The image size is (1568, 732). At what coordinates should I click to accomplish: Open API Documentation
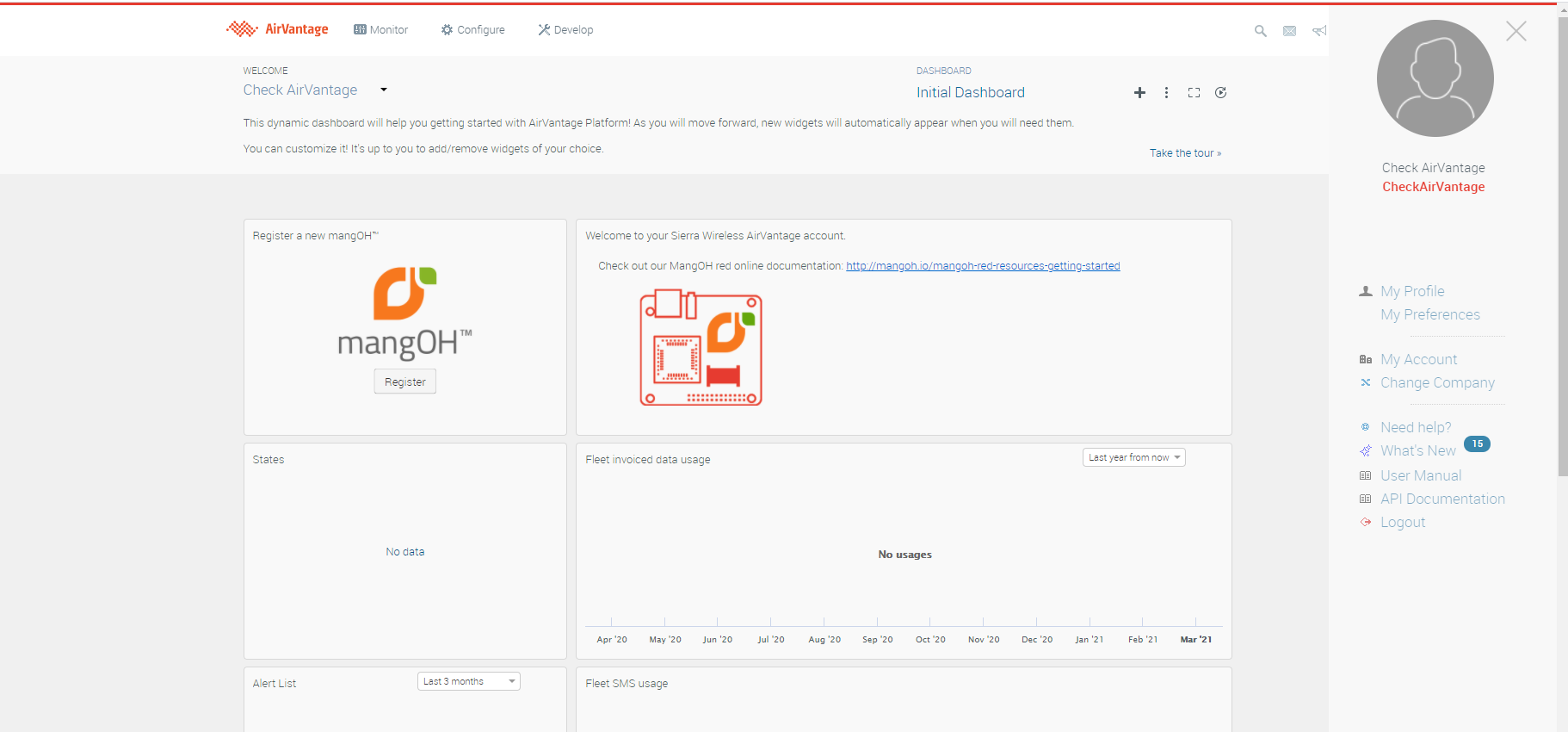(1443, 499)
